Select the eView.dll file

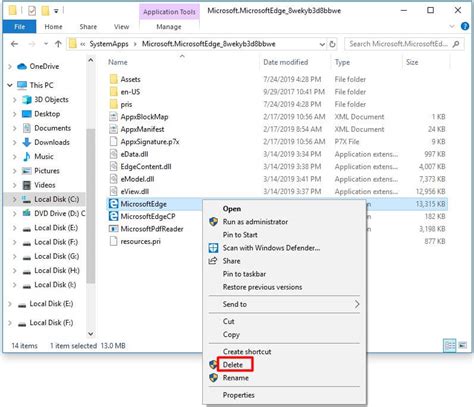pyautogui.click(x=135, y=192)
